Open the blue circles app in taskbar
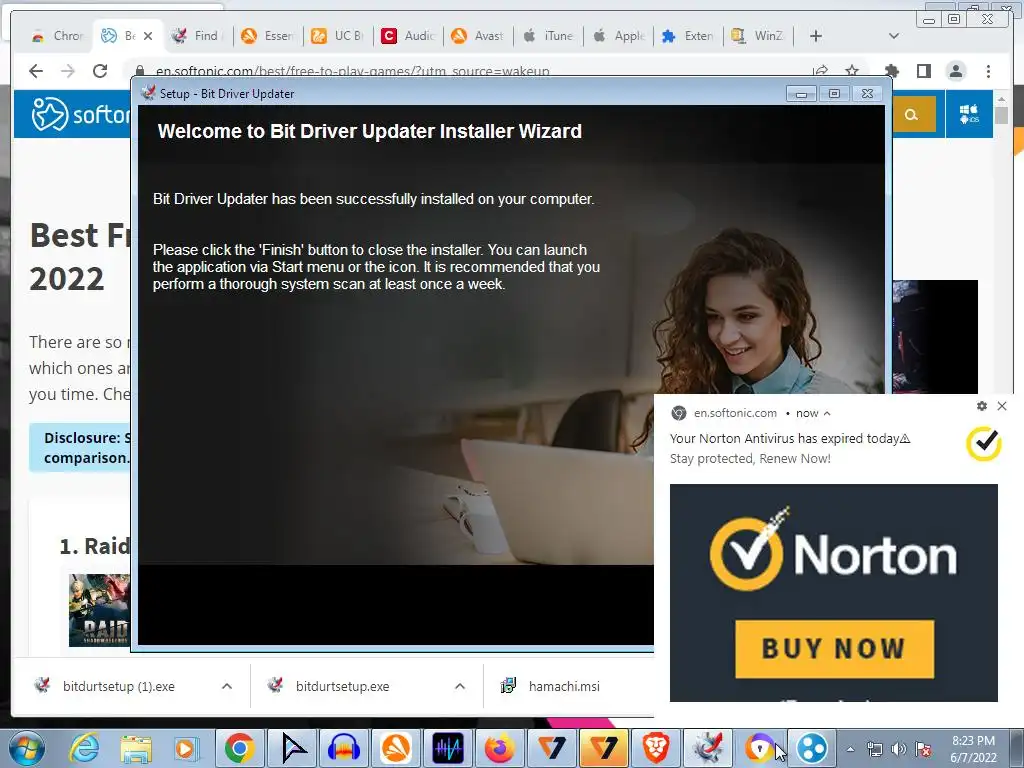Screen dimensions: 1024x768 (812, 748)
